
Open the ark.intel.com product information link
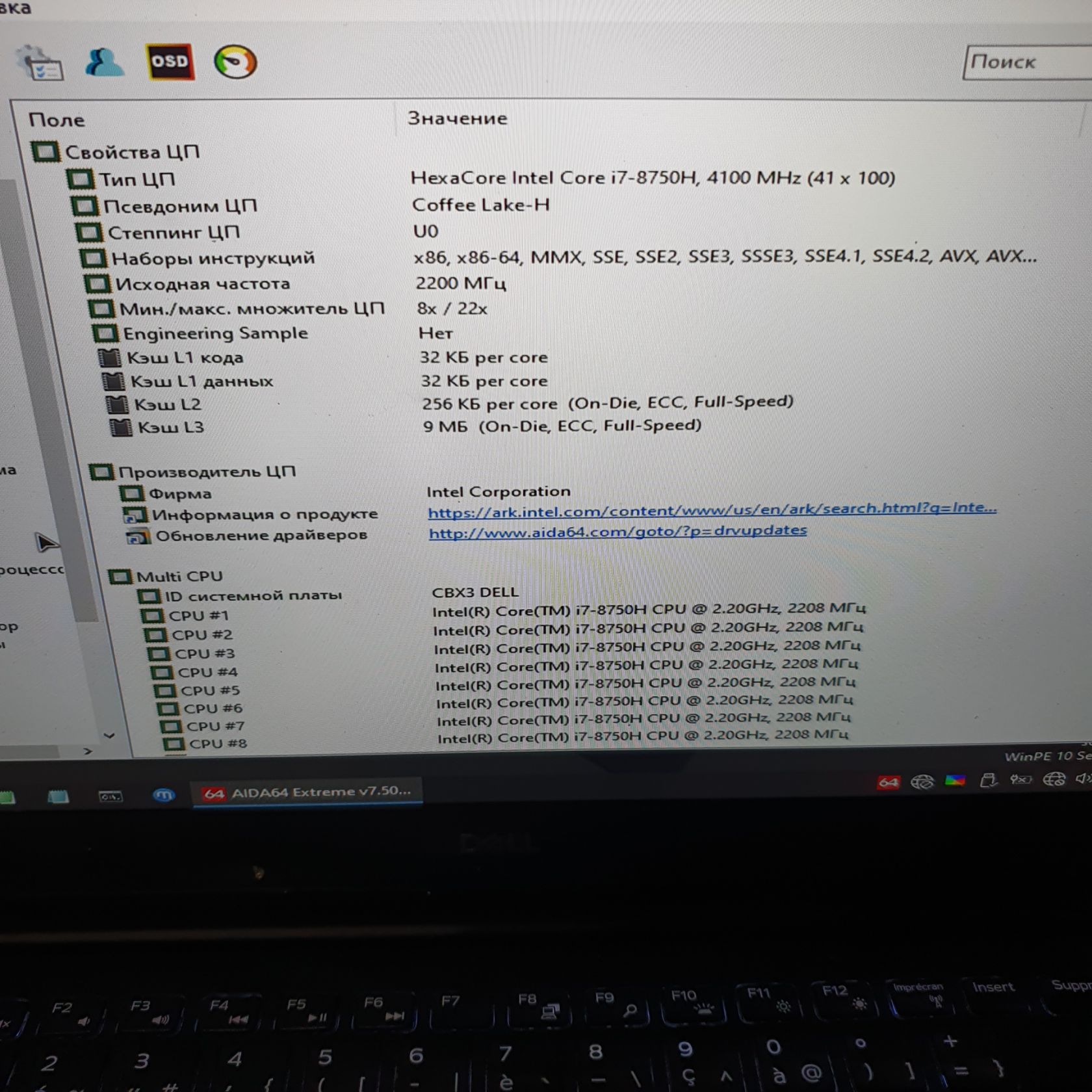[712, 510]
